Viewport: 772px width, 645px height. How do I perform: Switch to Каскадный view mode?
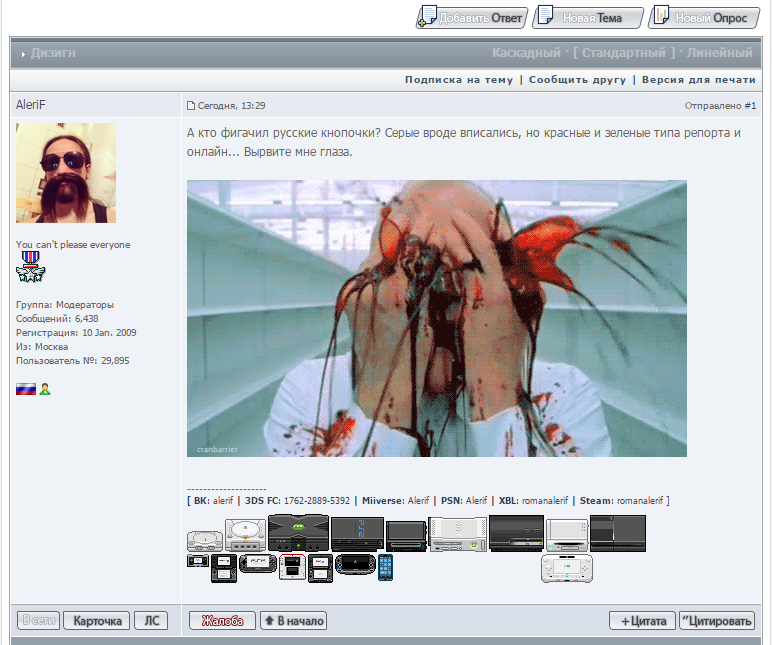pos(526,53)
